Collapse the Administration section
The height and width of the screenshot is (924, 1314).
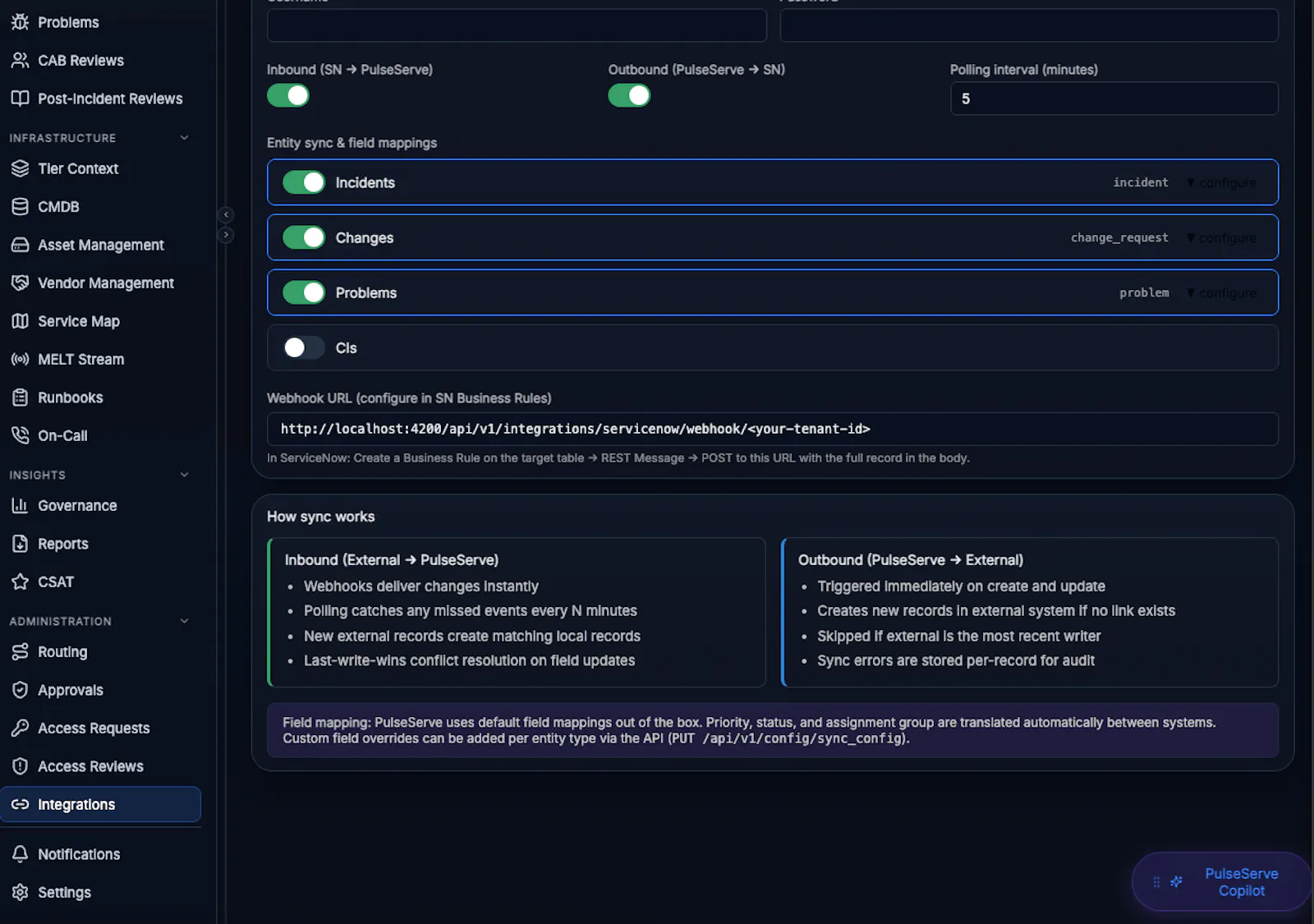(184, 621)
